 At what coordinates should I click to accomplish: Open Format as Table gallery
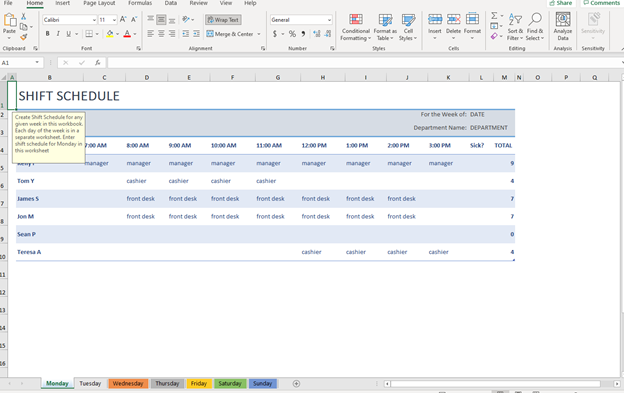tap(385, 27)
